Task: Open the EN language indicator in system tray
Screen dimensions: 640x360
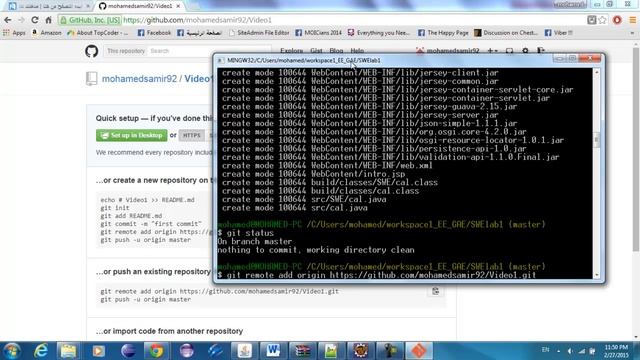Action: click(x=545, y=350)
